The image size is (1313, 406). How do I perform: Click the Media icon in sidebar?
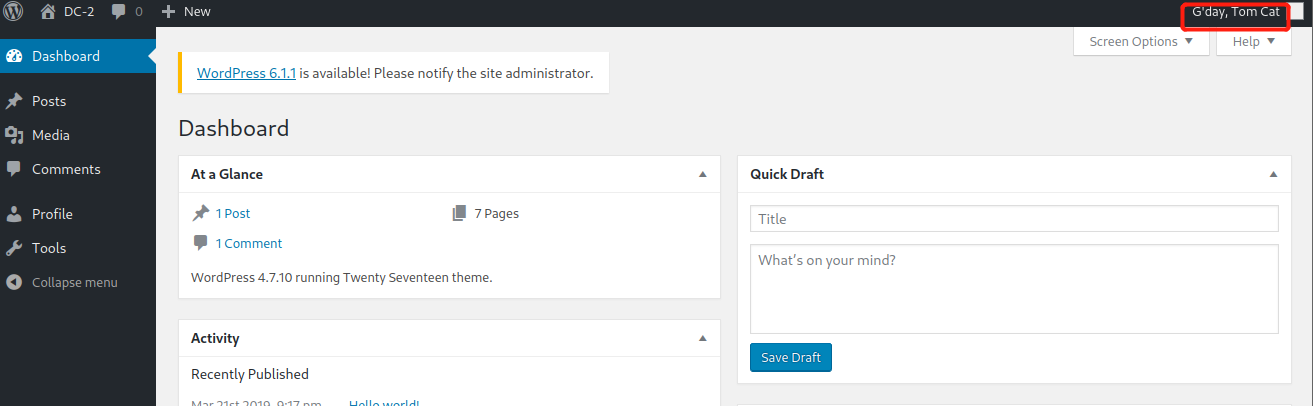pyautogui.click(x=14, y=135)
